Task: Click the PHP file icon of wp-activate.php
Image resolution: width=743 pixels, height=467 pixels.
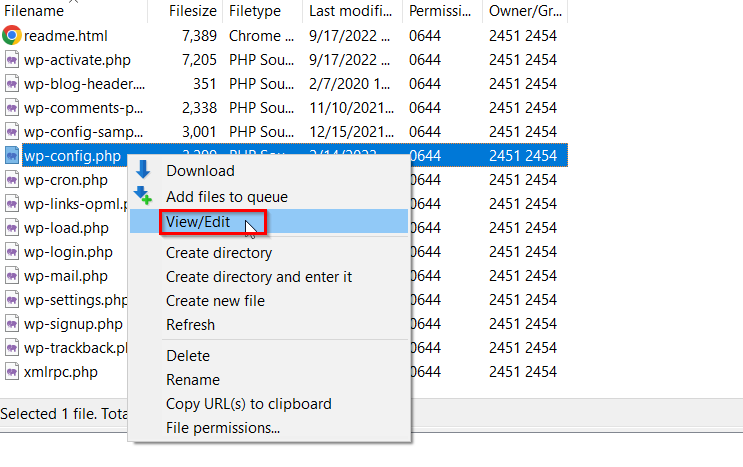Action: [x=12, y=60]
